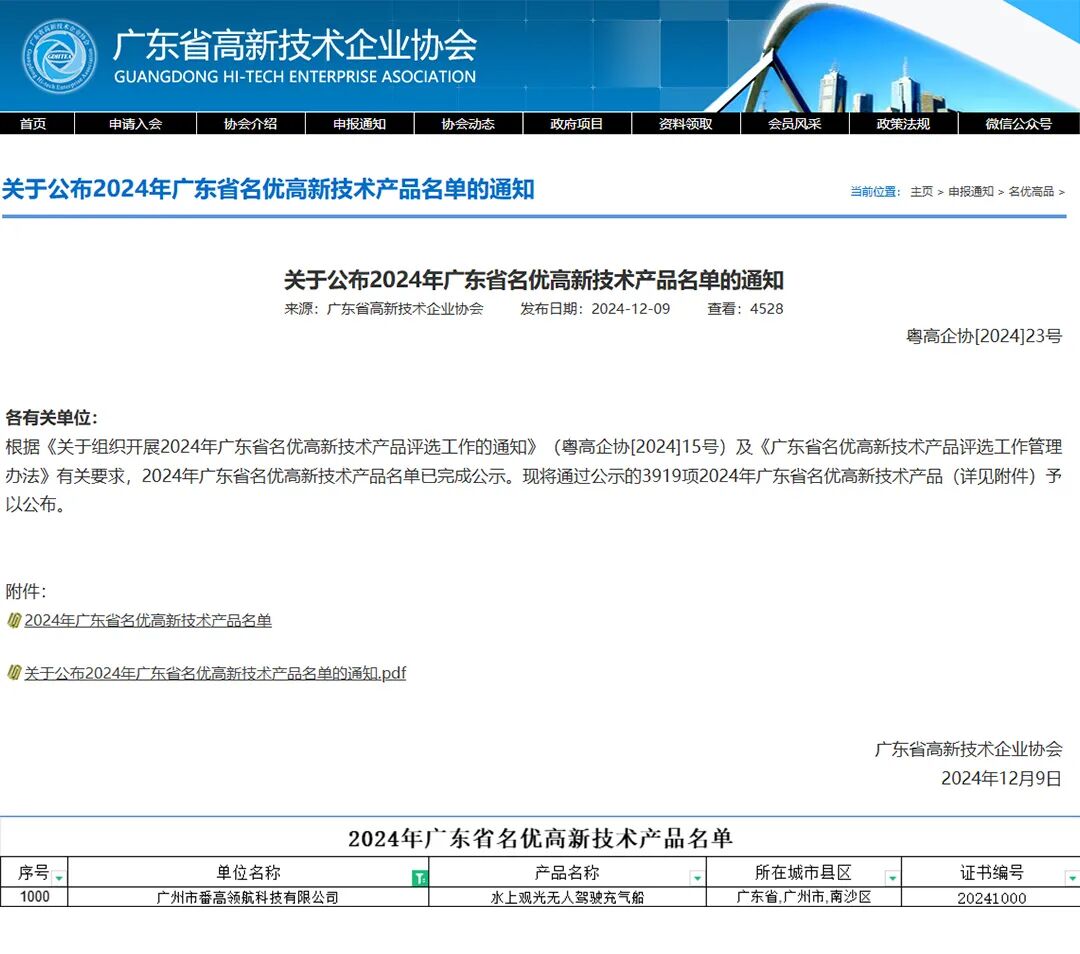The height and width of the screenshot is (954, 1080).
Task: Navigate to 协会动态 in the top menu
Action: coord(468,124)
